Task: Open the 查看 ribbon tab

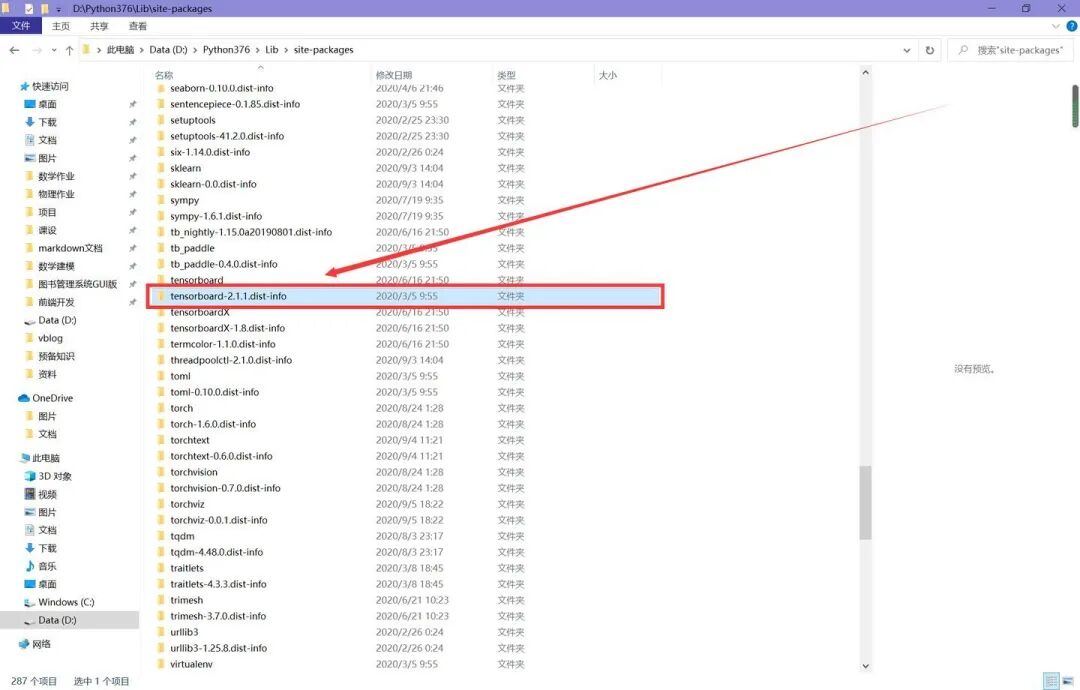Action: click(138, 26)
